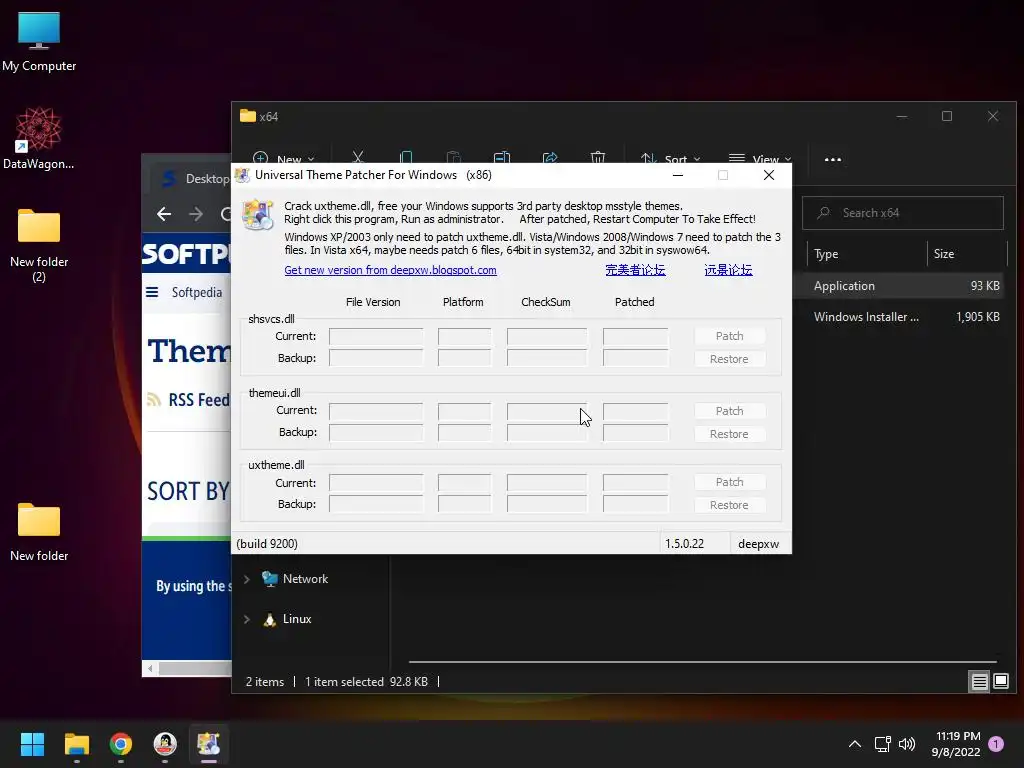Click Patch for shsvcs.dll
The width and height of the screenshot is (1024, 768).
click(729, 336)
